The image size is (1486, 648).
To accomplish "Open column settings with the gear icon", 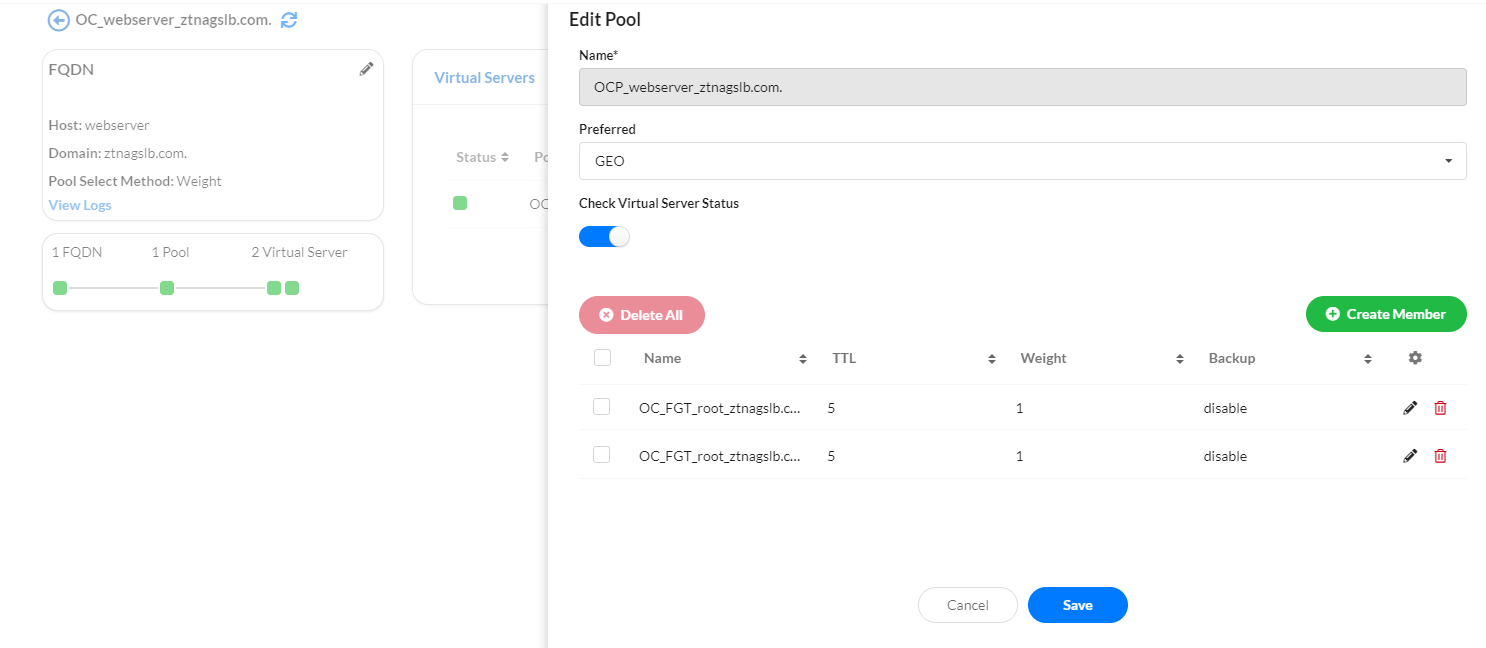I will [1414, 357].
